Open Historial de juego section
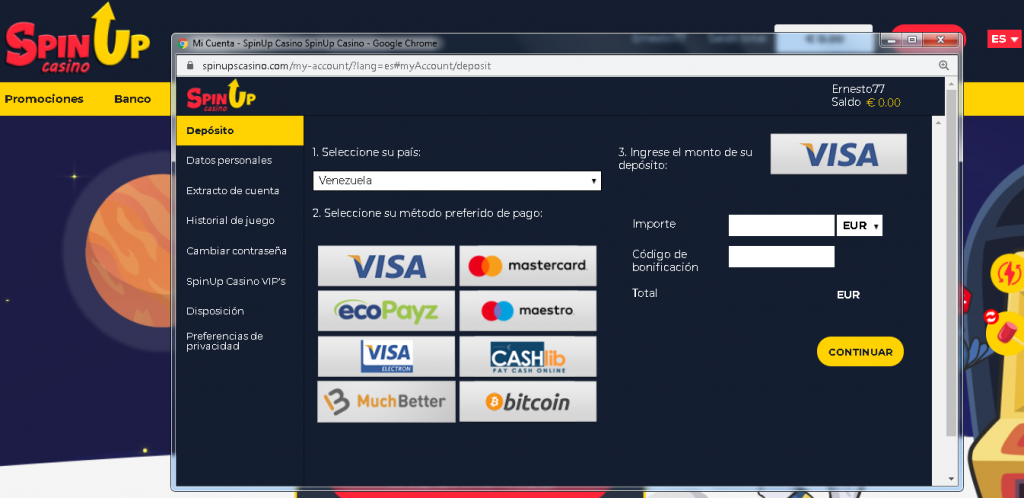The width and height of the screenshot is (1024, 498). pos(230,221)
